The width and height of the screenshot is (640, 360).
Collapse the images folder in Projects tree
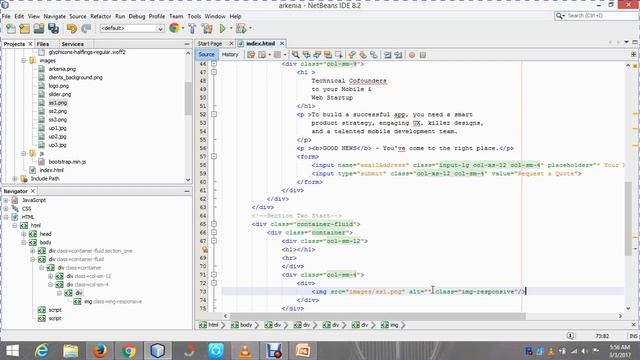tap(24, 60)
